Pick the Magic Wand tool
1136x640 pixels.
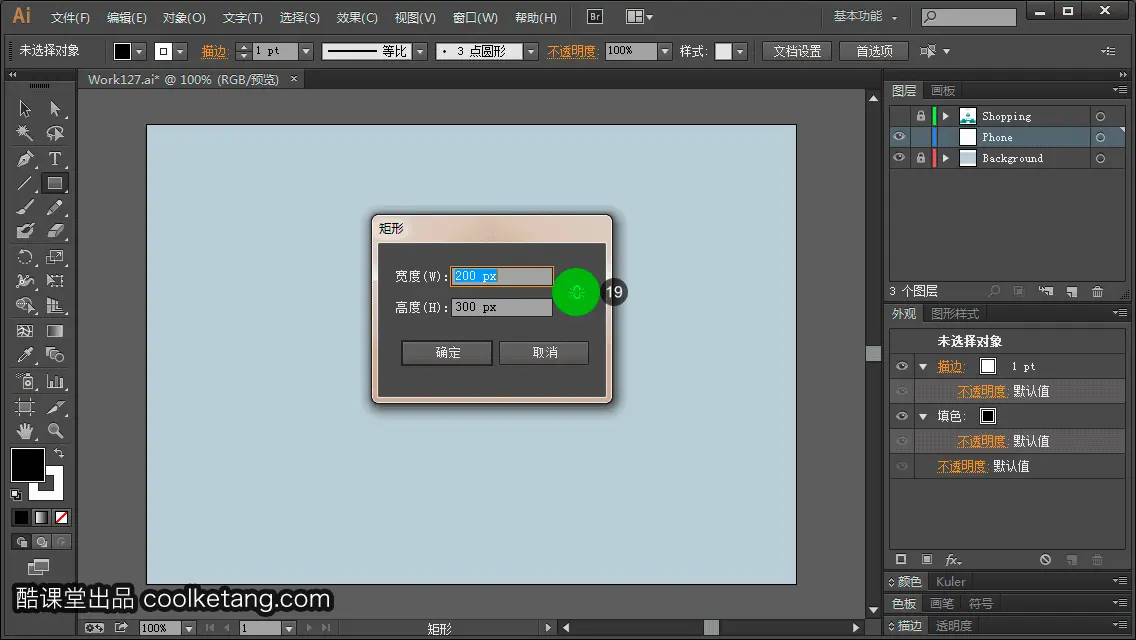tap(25, 133)
